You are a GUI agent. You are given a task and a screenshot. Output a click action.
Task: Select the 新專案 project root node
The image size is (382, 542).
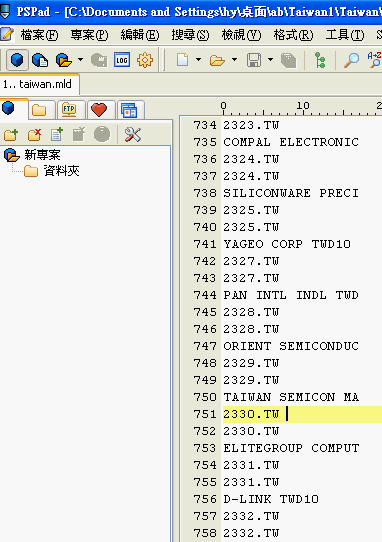pyautogui.click(x=42, y=155)
